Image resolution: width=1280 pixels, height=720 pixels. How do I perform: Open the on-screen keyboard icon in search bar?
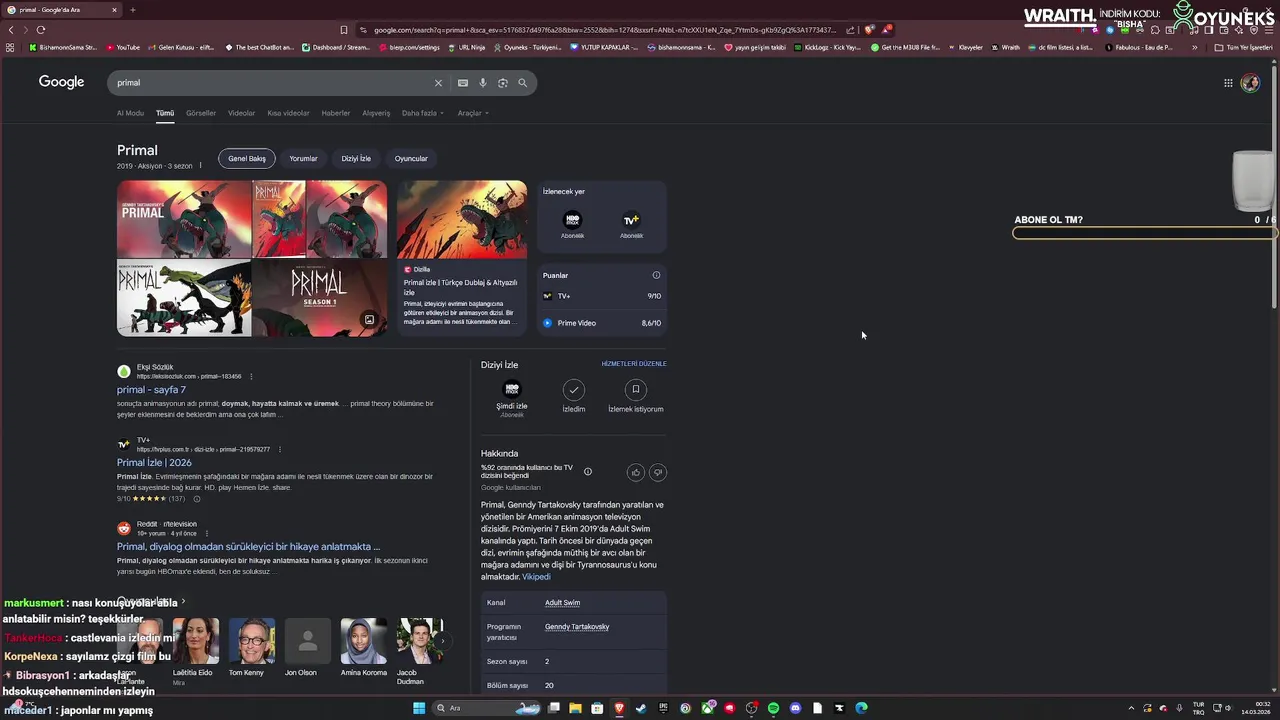coord(463,83)
